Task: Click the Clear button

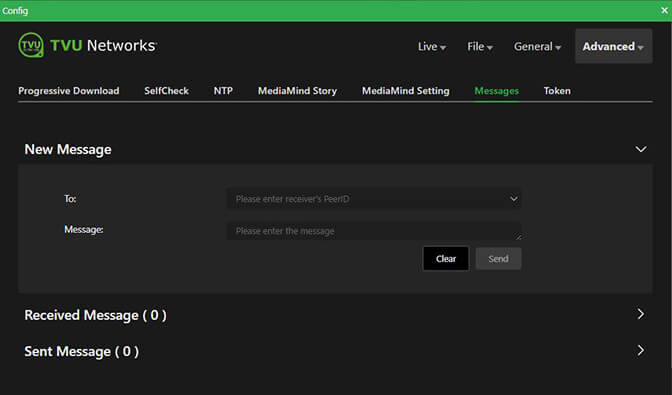Action: click(x=446, y=258)
